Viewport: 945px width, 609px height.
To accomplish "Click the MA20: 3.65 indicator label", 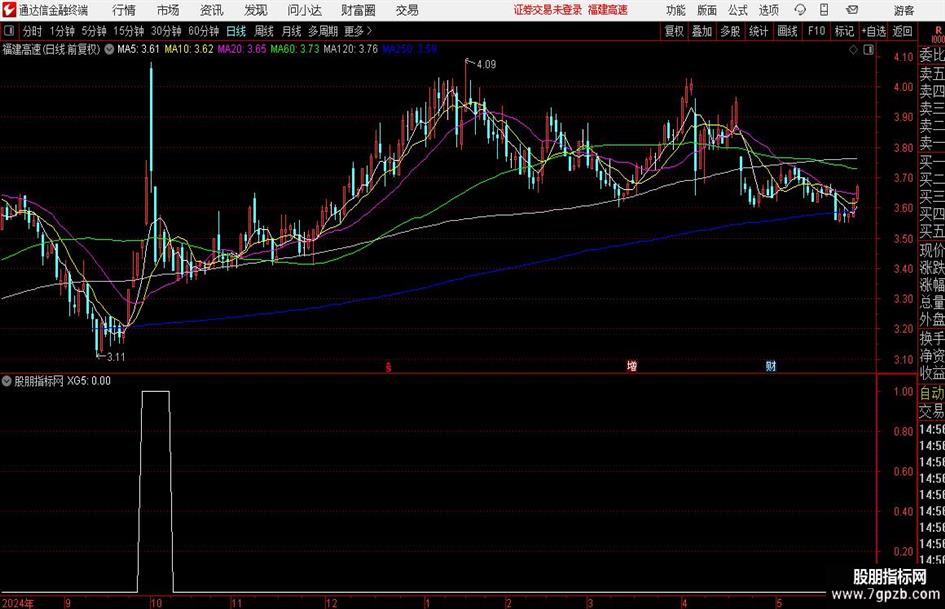I will click(x=242, y=49).
